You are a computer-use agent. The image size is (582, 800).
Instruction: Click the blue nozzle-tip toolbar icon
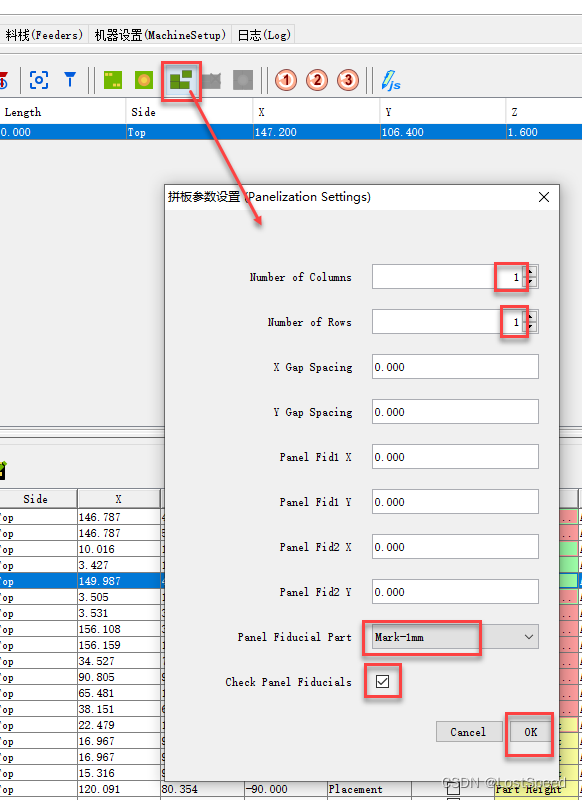70,80
